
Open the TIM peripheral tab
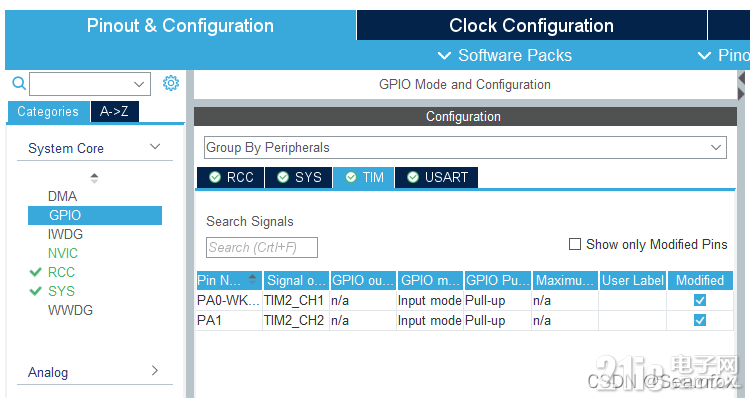pos(364,177)
